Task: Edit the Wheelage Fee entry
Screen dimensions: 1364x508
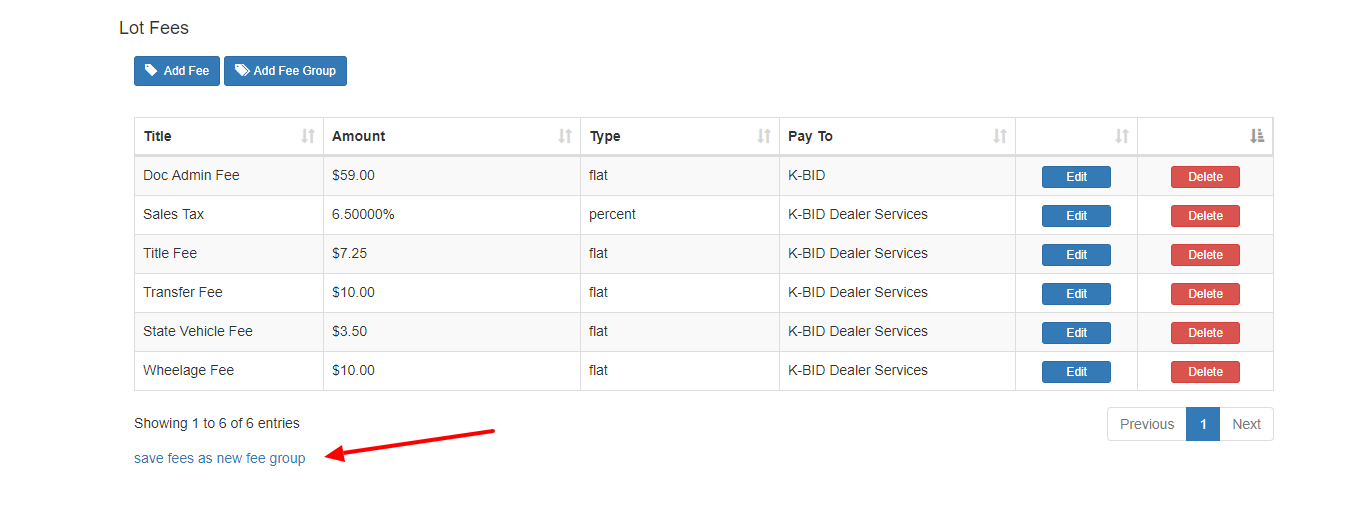Action: 1076,372
